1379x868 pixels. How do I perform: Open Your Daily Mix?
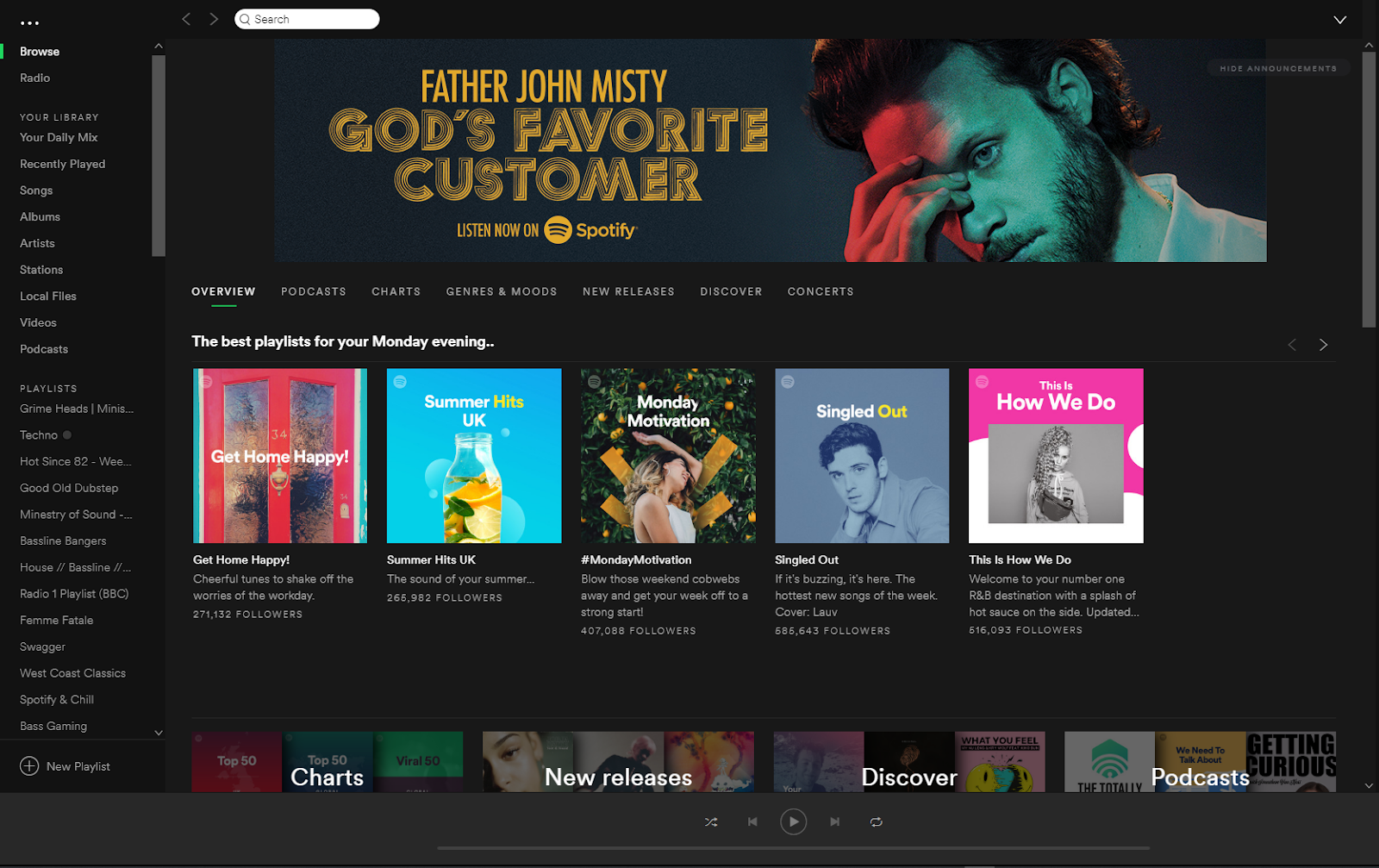[x=59, y=137]
